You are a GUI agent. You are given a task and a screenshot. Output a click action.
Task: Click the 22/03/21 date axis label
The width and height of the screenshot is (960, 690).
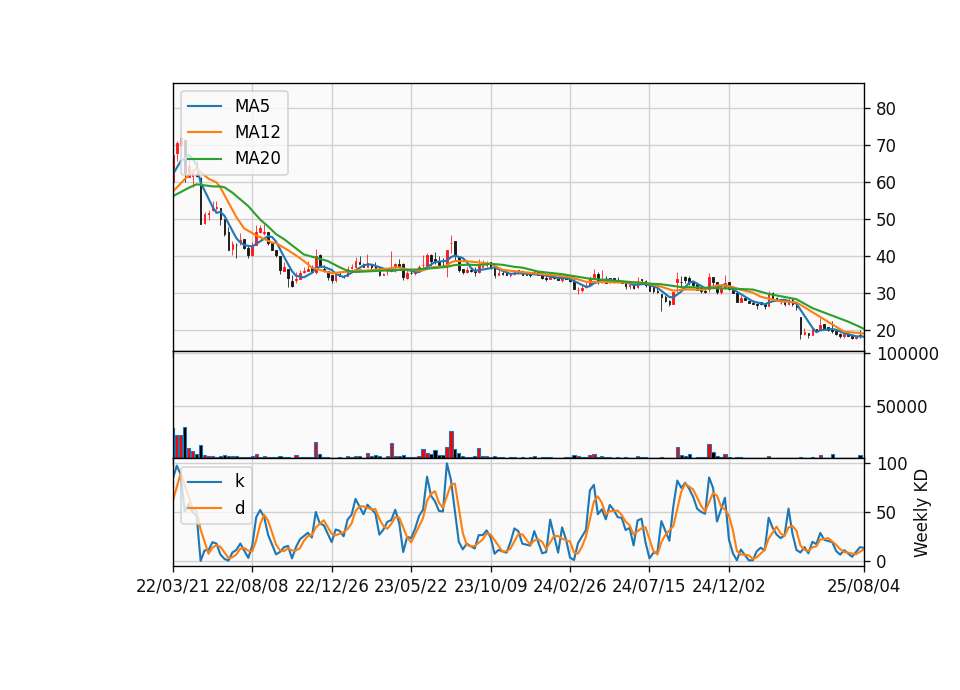(173, 586)
